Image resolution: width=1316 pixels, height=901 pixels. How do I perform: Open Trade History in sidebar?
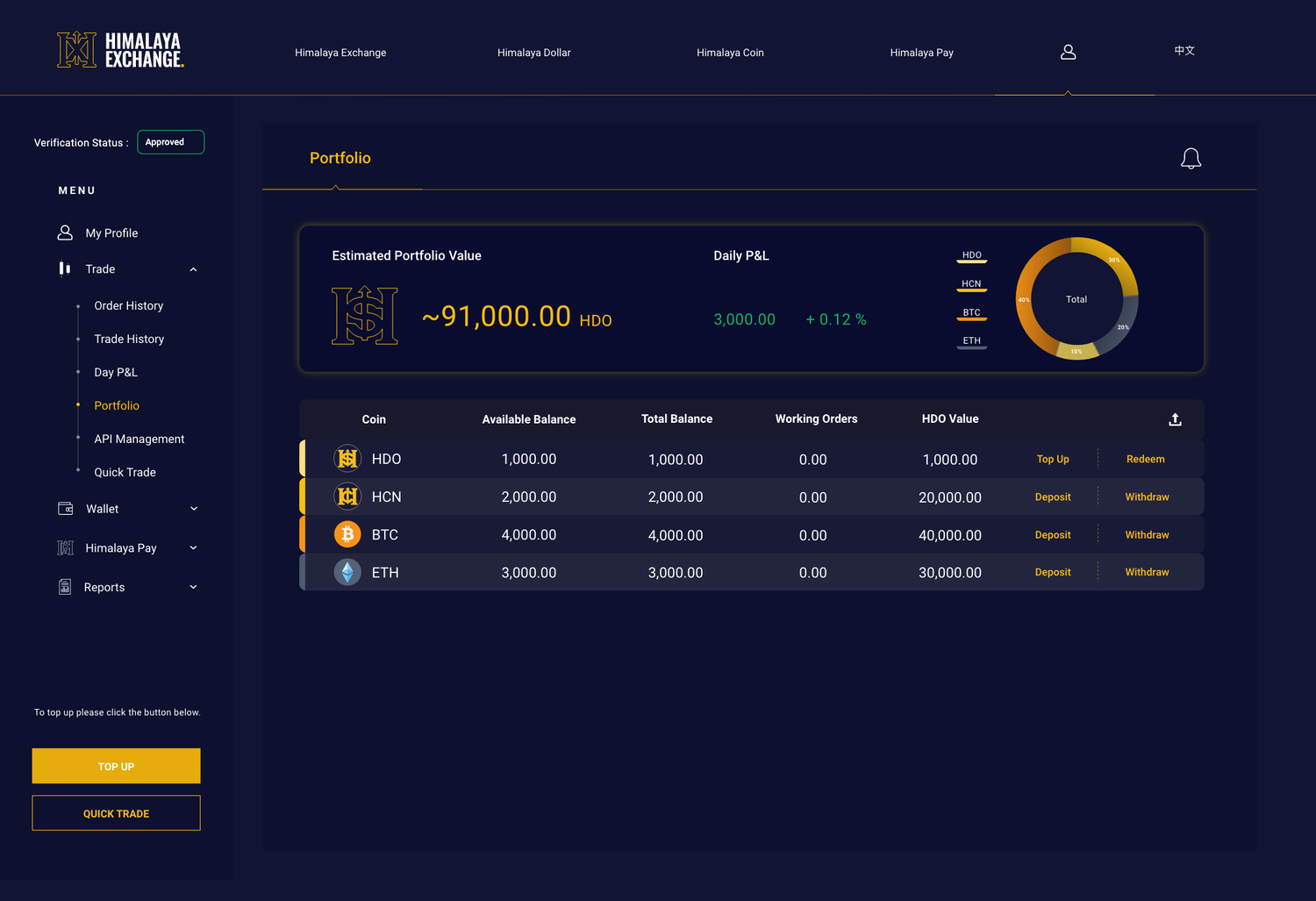(x=129, y=340)
